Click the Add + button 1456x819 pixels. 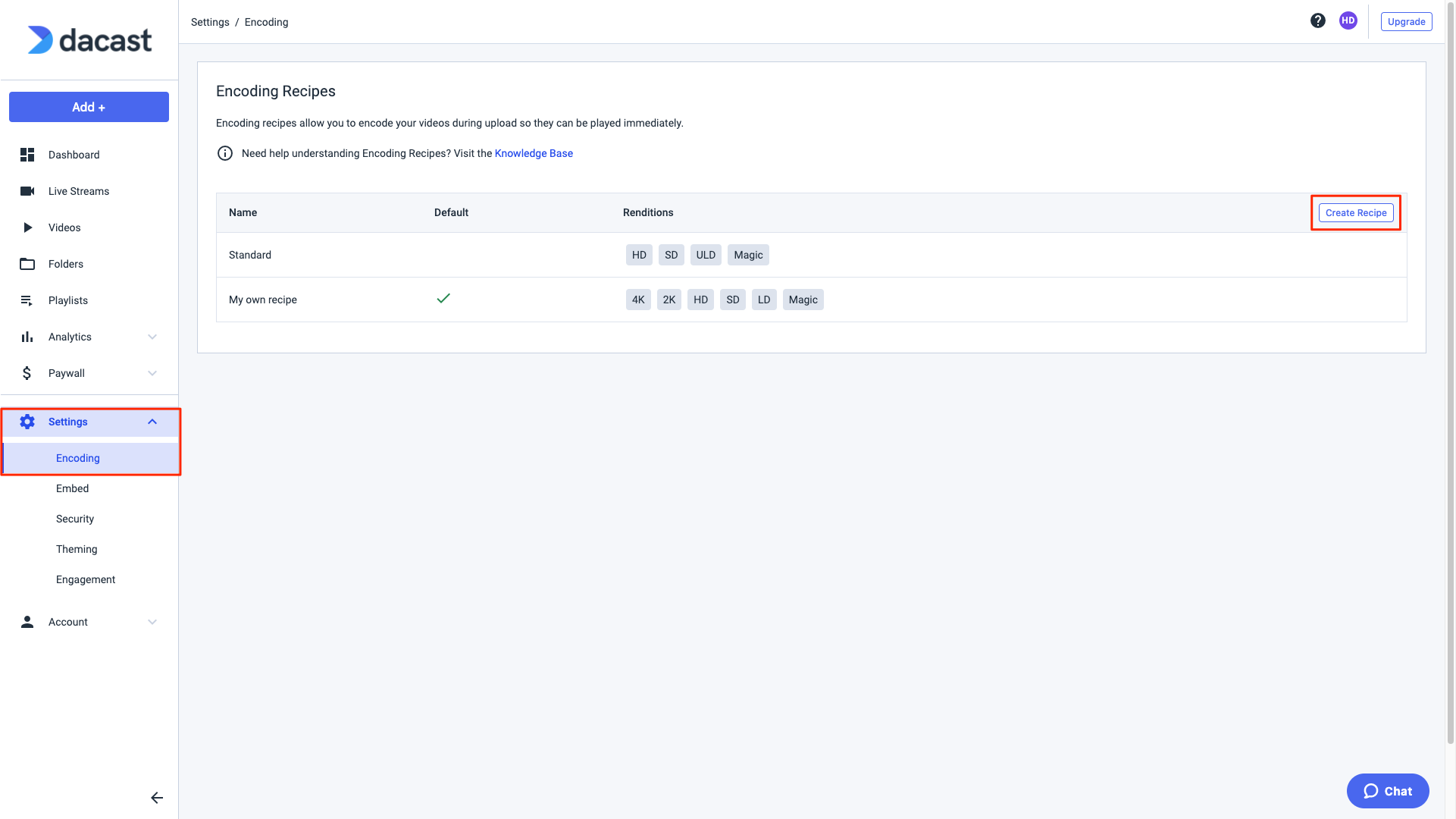88,107
